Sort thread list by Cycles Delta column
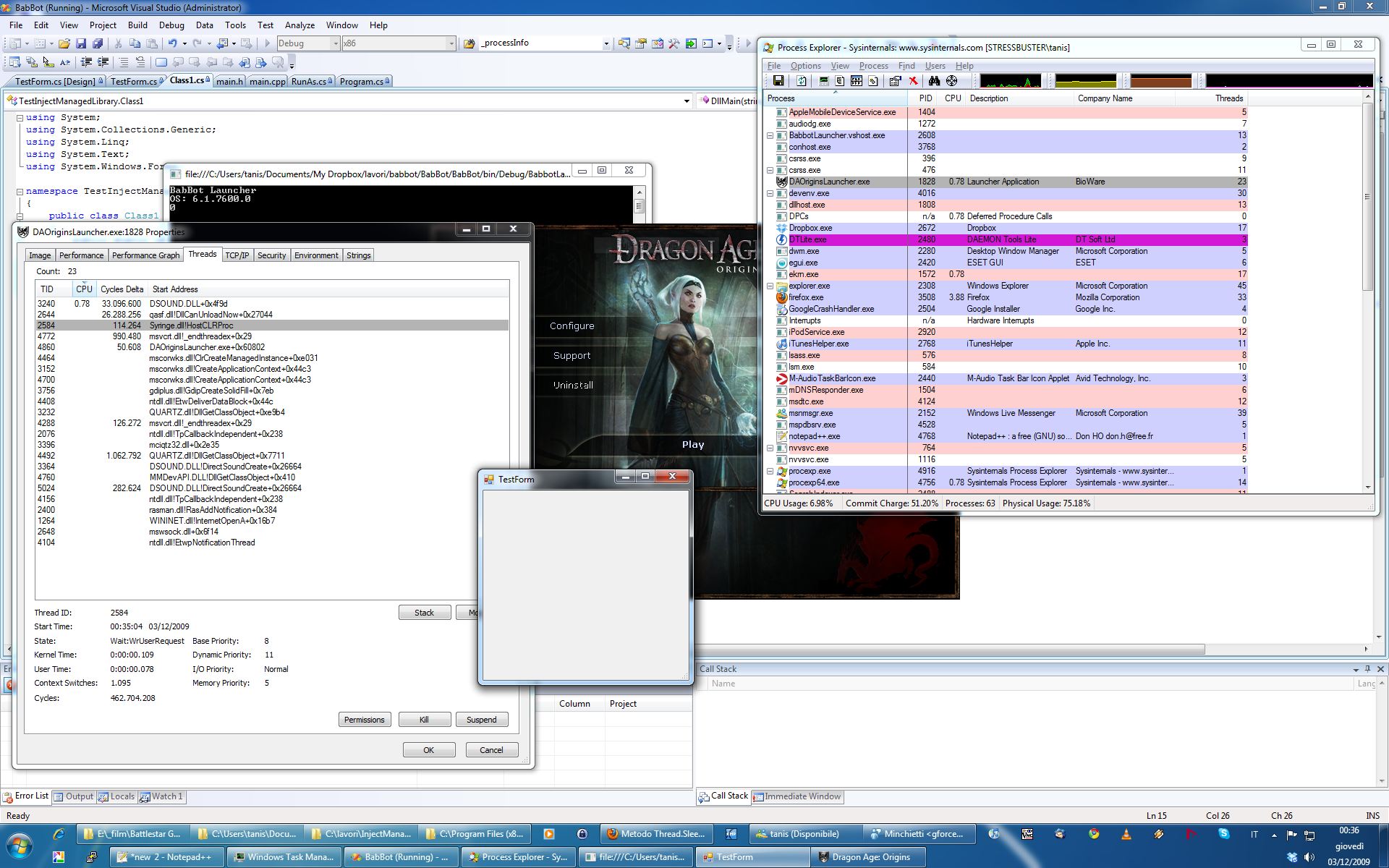The image size is (1389, 868). [122, 289]
